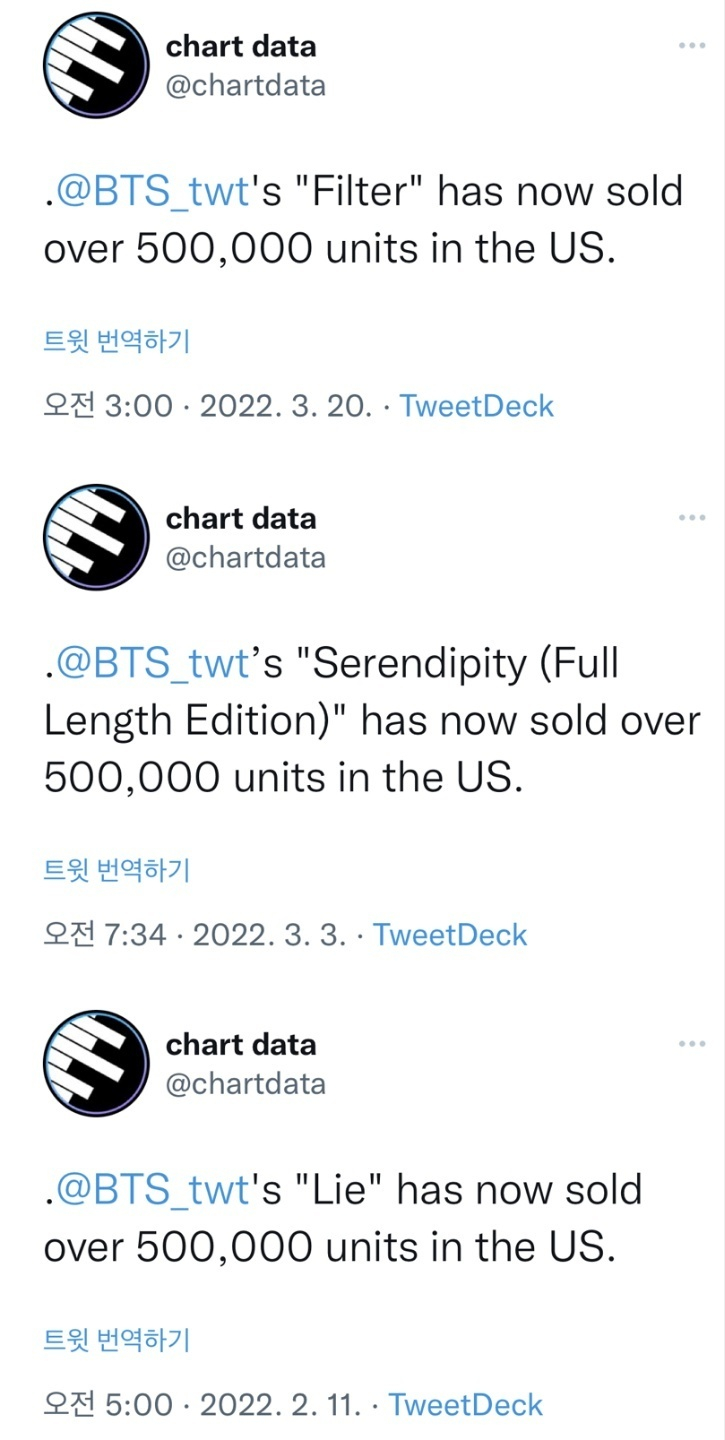725x1440 pixels.
Task: Open @BTS_twt mention in the "Lie" tweet
Action: (150, 1190)
